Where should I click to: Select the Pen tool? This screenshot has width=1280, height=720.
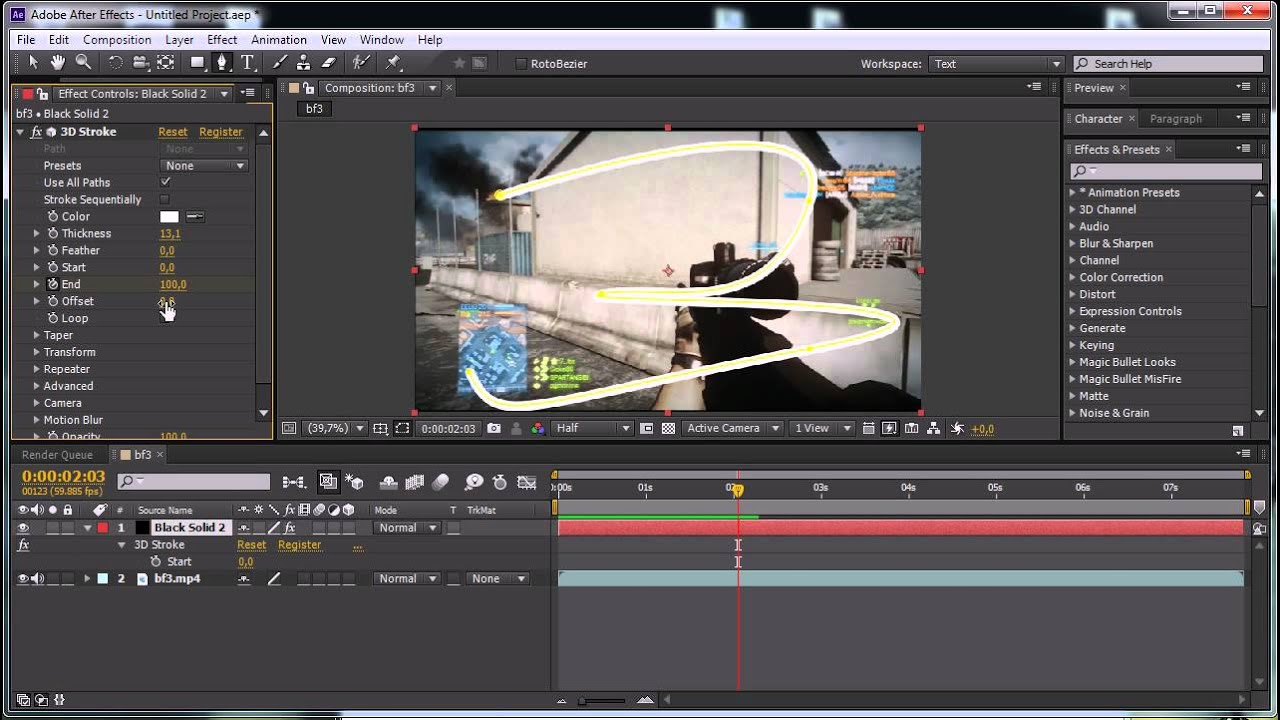point(222,63)
